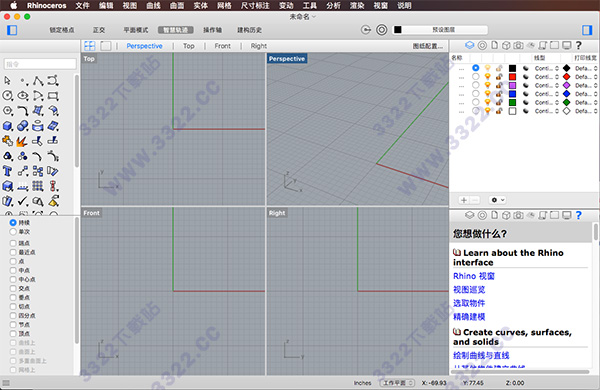Enable the 端点 object snap checkbox
The image size is (600, 390).
13,243
